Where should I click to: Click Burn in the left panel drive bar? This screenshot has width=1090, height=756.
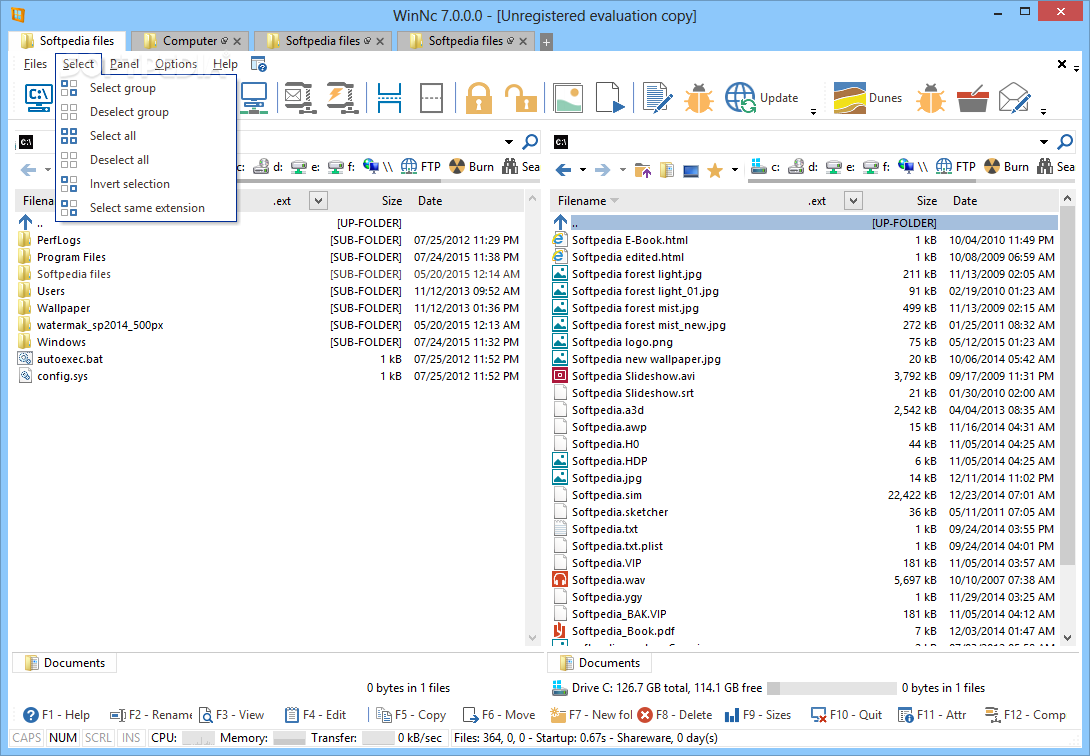pyautogui.click(x=471, y=166)
